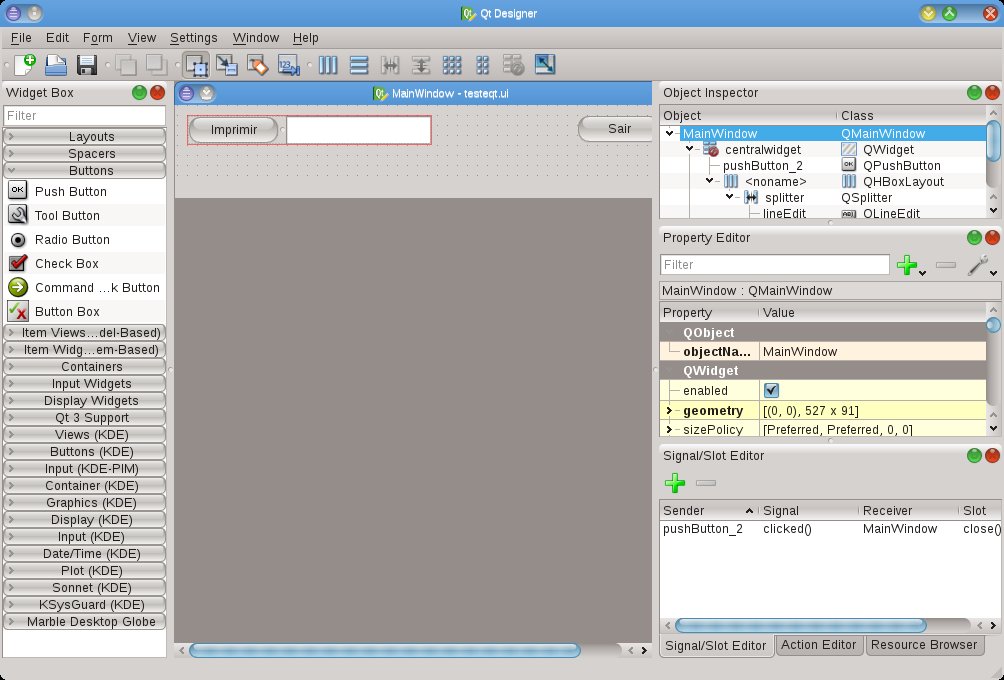Add a connection with the green plus in Signal/Slot Editor
Viewport: 1004px width, 680px height.
(x=675, y=483)
